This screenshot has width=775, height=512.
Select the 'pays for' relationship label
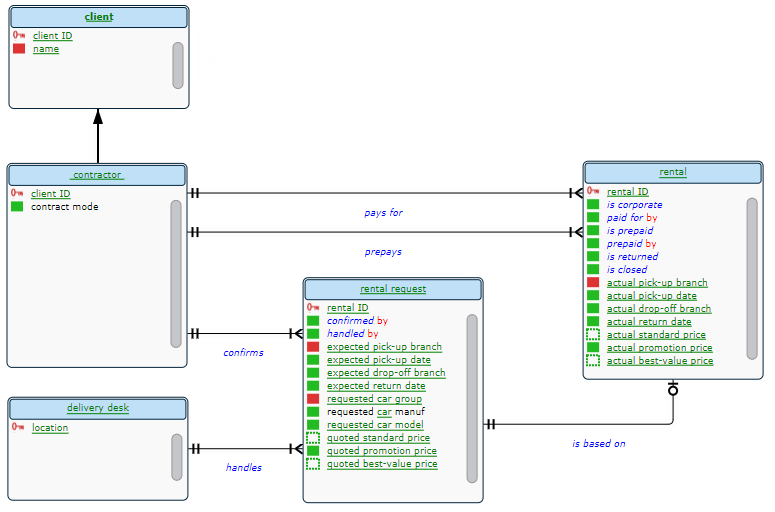(383, 213)
